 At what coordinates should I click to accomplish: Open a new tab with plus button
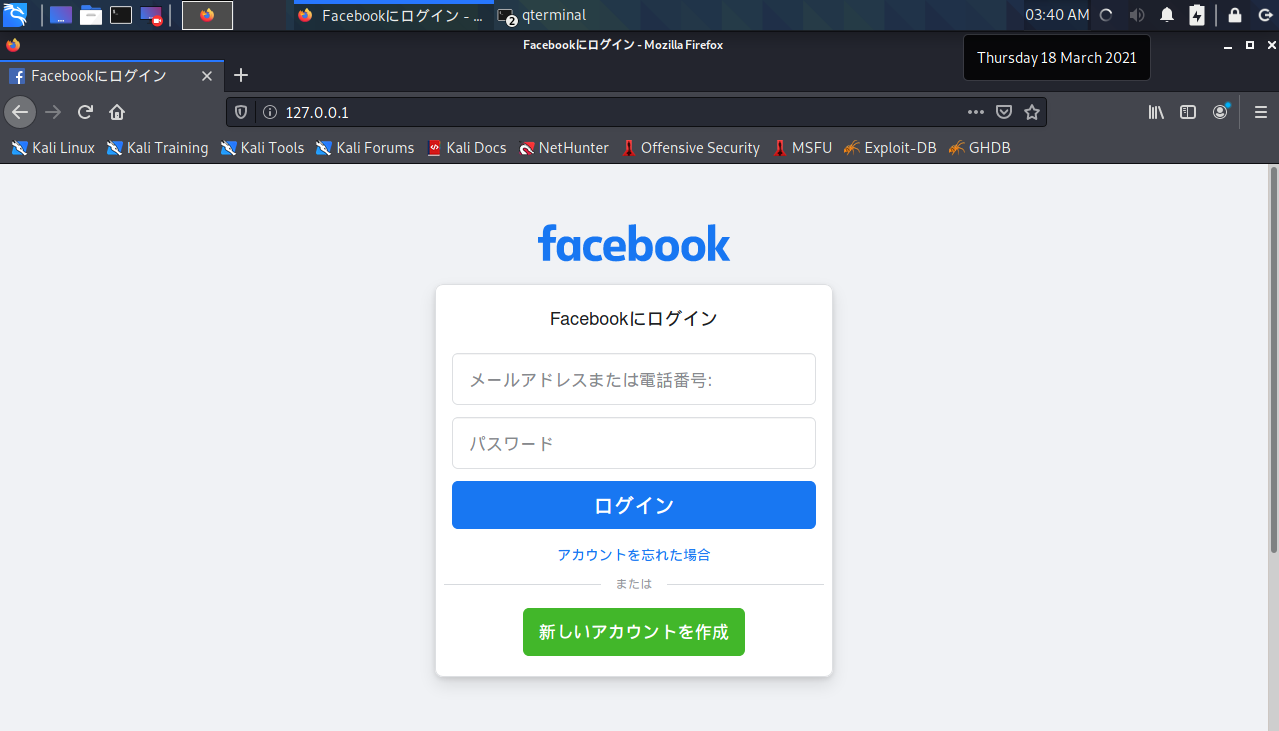click(240, 76)
